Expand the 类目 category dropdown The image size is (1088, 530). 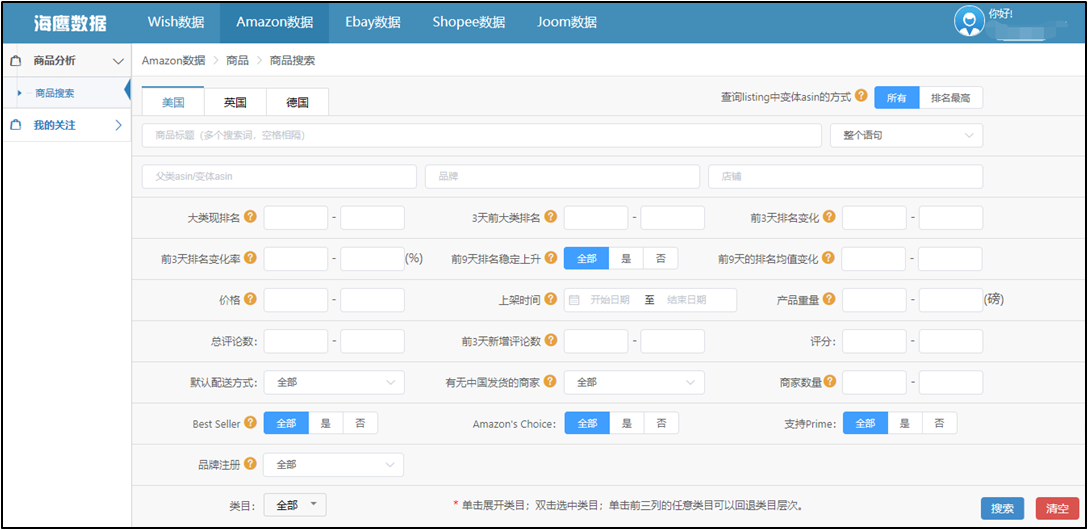(295, 506)
